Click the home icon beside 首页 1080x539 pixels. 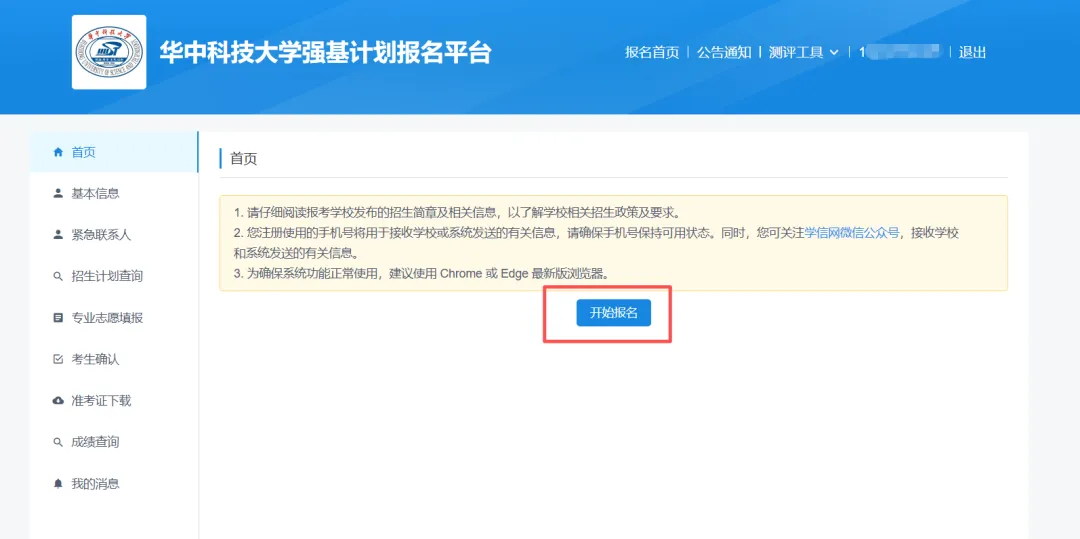58,152
